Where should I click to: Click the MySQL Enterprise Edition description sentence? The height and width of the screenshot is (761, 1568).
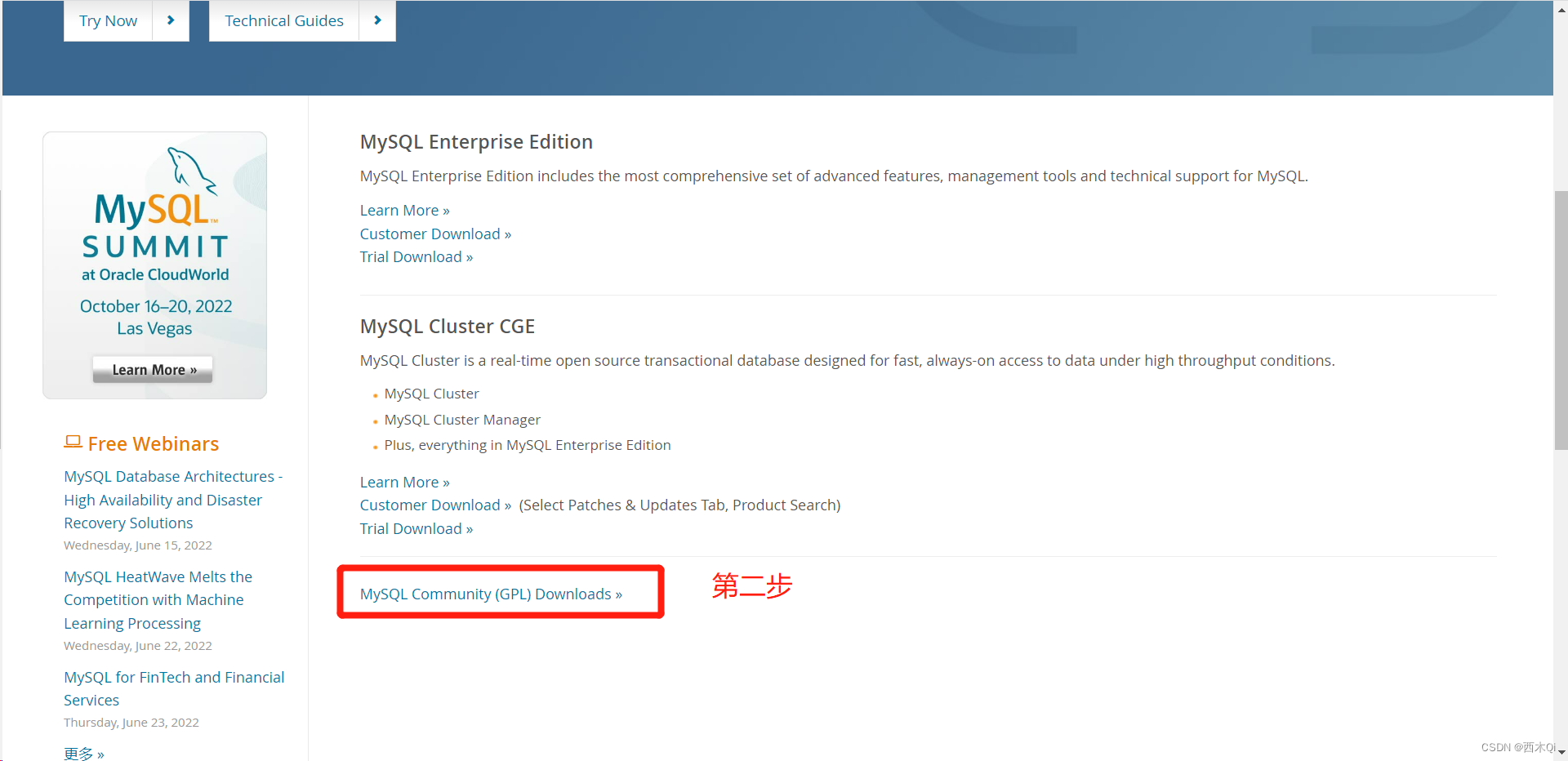(x=834, y=176)
